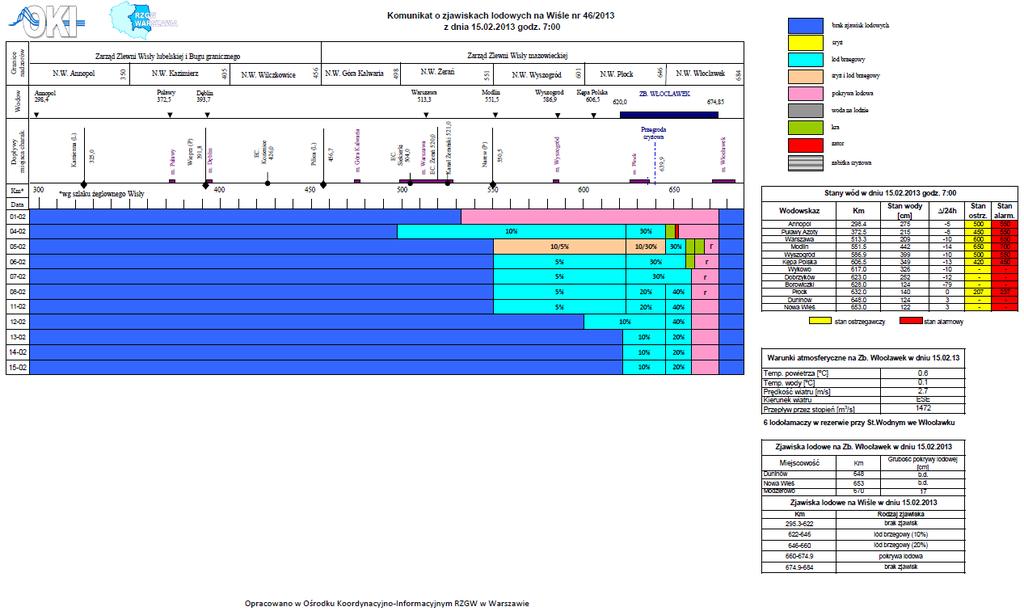Viewport: 1024px width, 611px height.
Task: Select the flow value 1472
Action: pos(923,408)
